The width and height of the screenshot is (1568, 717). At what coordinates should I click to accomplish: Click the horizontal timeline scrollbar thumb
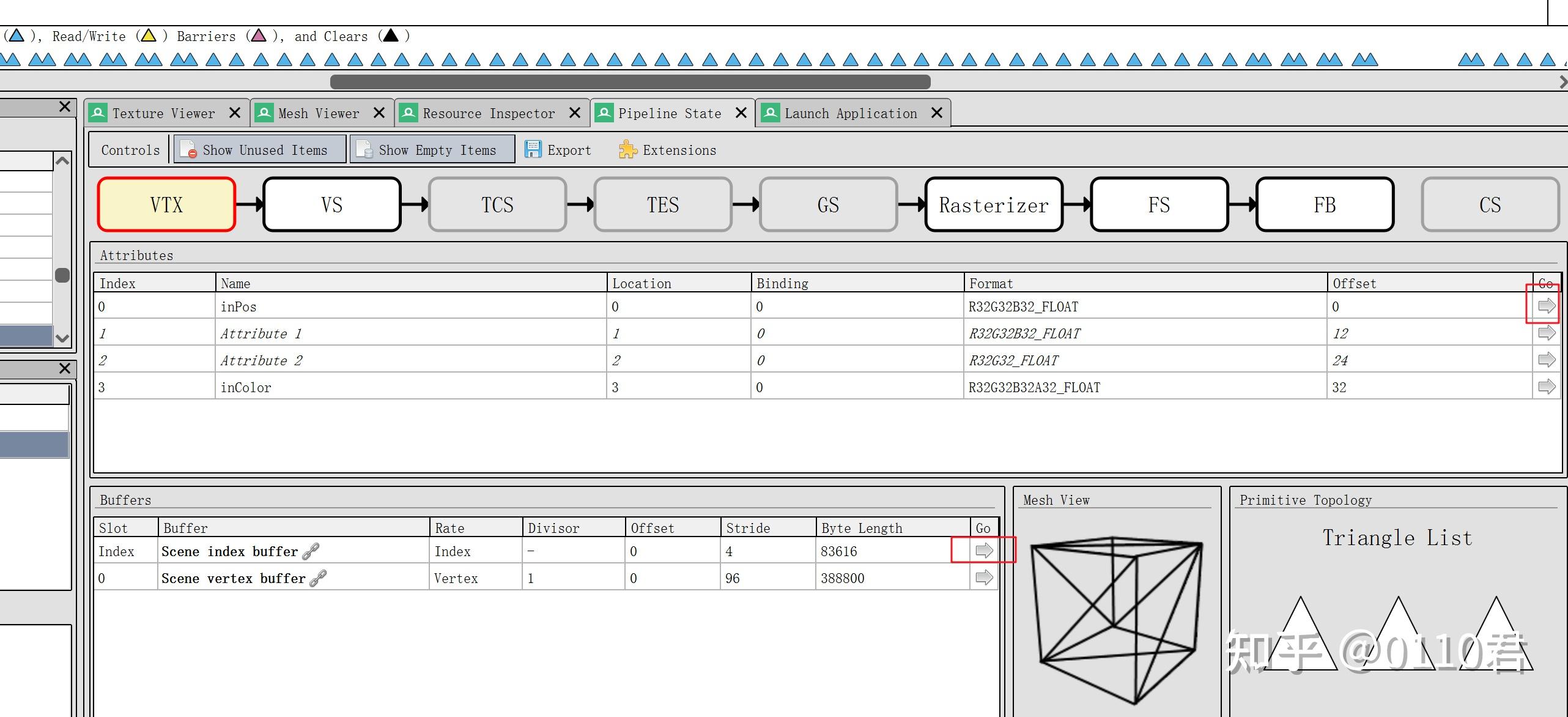630,82
